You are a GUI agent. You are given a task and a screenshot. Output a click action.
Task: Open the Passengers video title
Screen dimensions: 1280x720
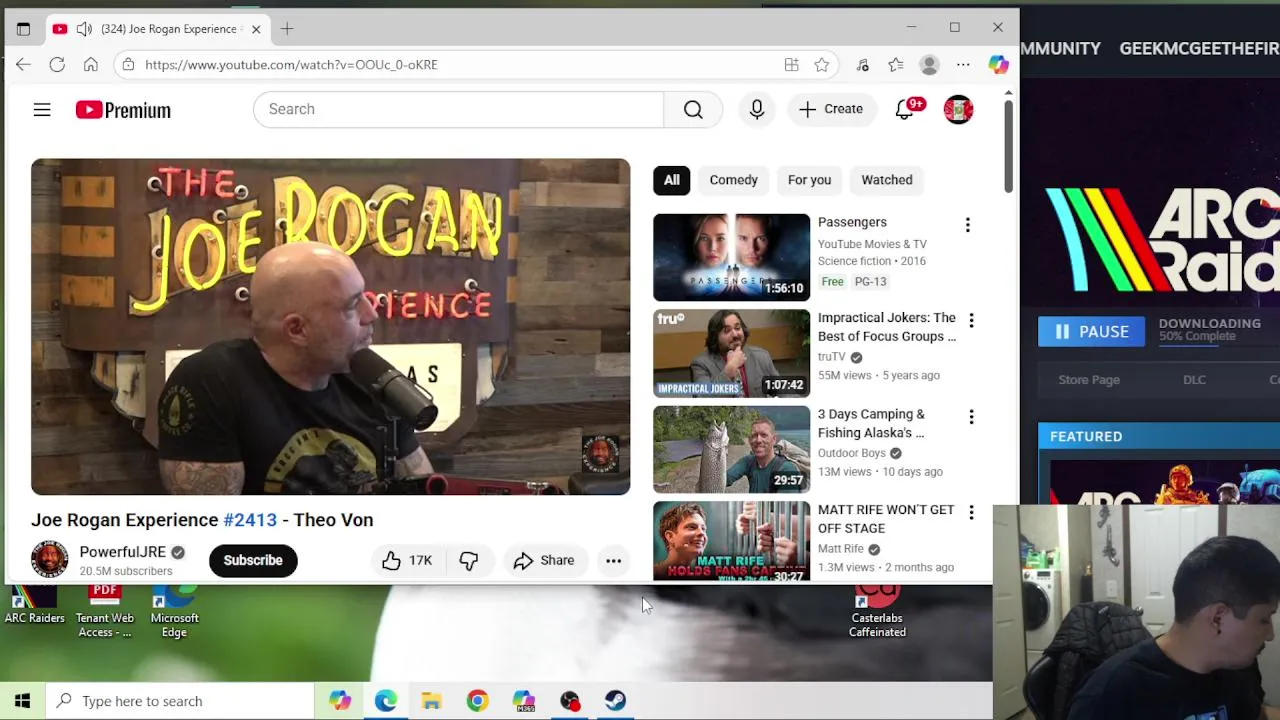852,222
